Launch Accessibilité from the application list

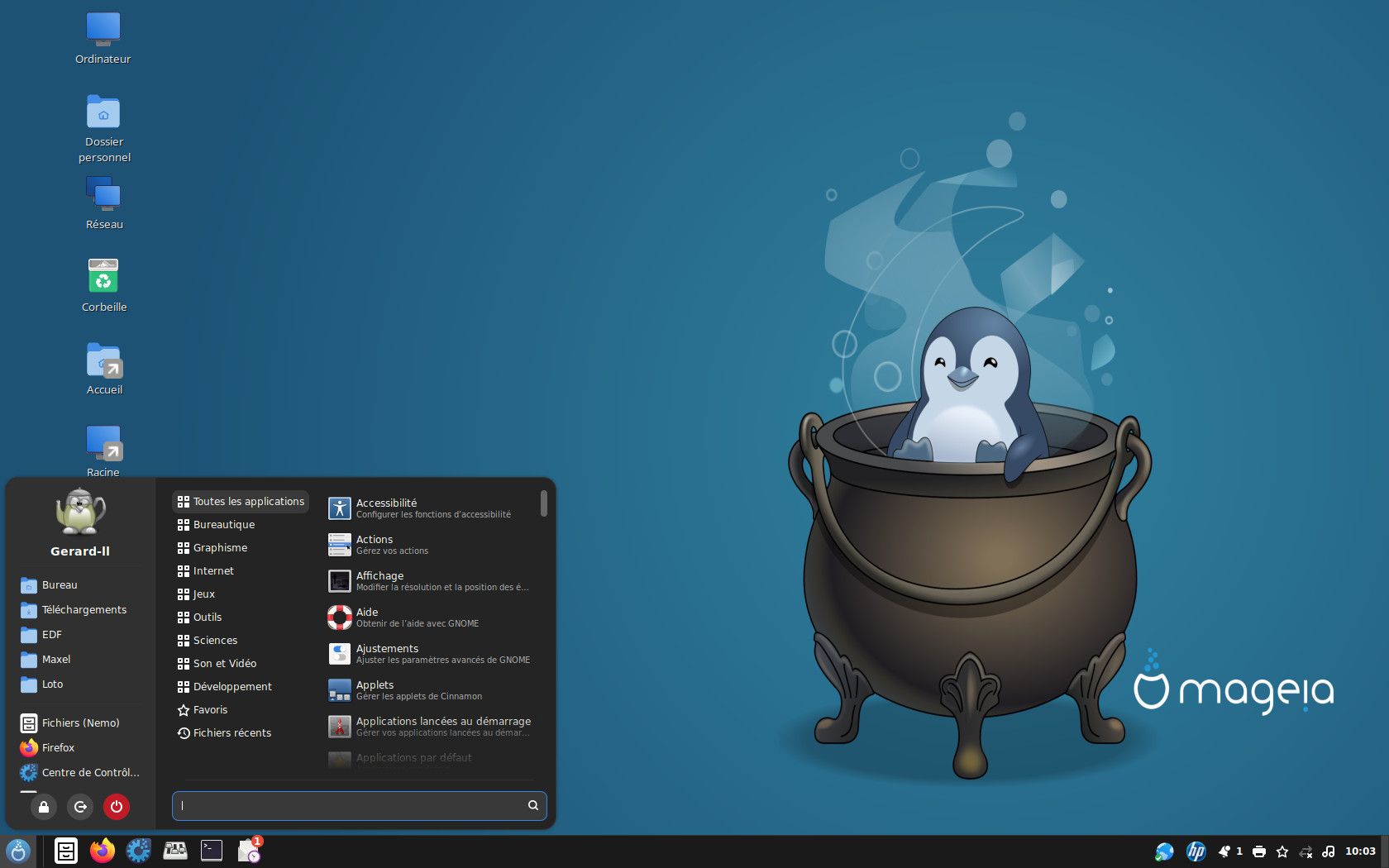(431, 508)
